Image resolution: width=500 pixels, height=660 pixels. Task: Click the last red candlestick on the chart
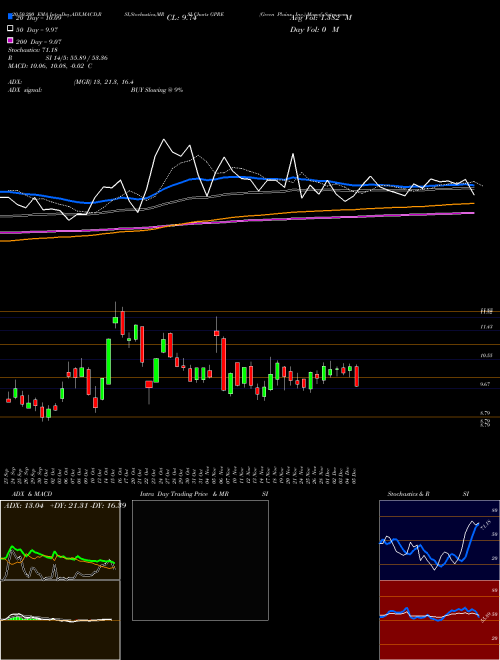[x=357, y=376]
